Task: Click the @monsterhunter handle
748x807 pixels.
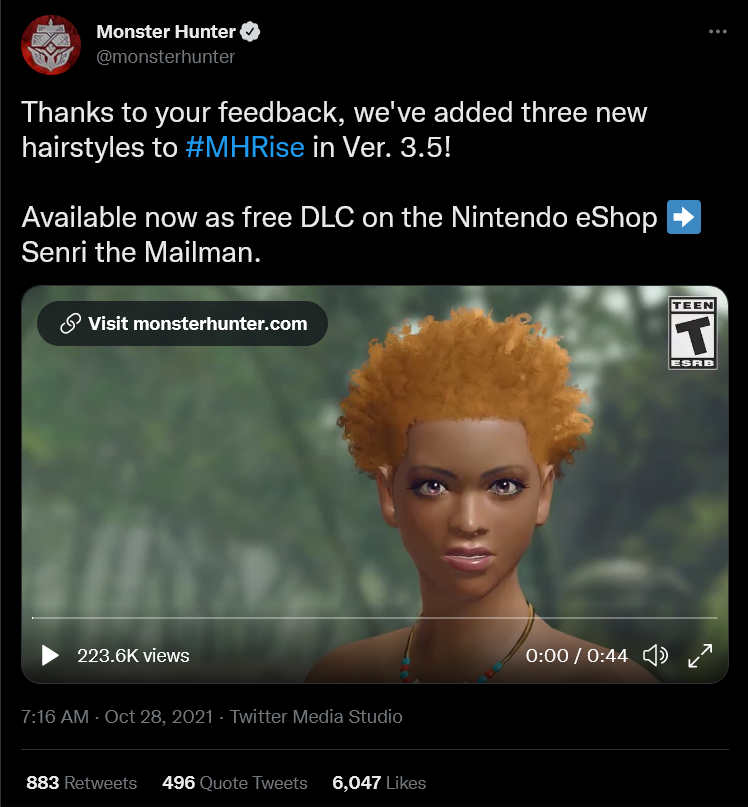Action: pos(165,57)
